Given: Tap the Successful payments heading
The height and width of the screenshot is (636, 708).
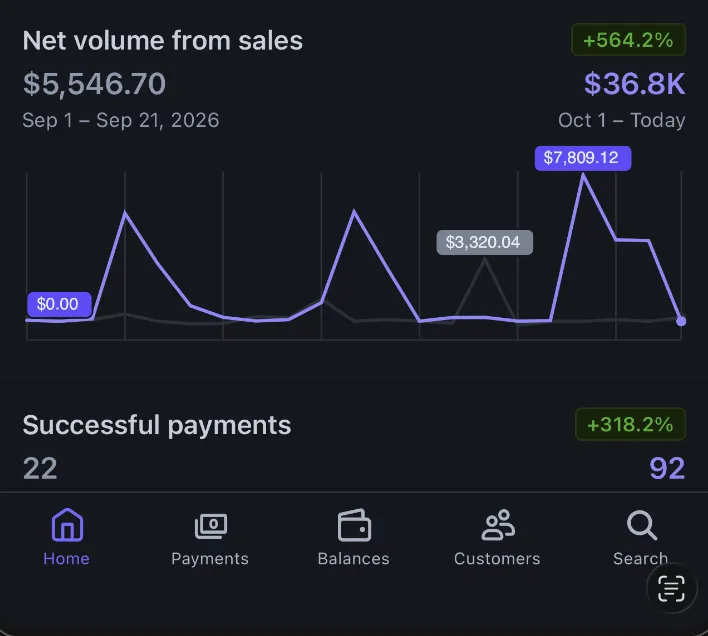Looking at the screenshot, I should (157, 425).
